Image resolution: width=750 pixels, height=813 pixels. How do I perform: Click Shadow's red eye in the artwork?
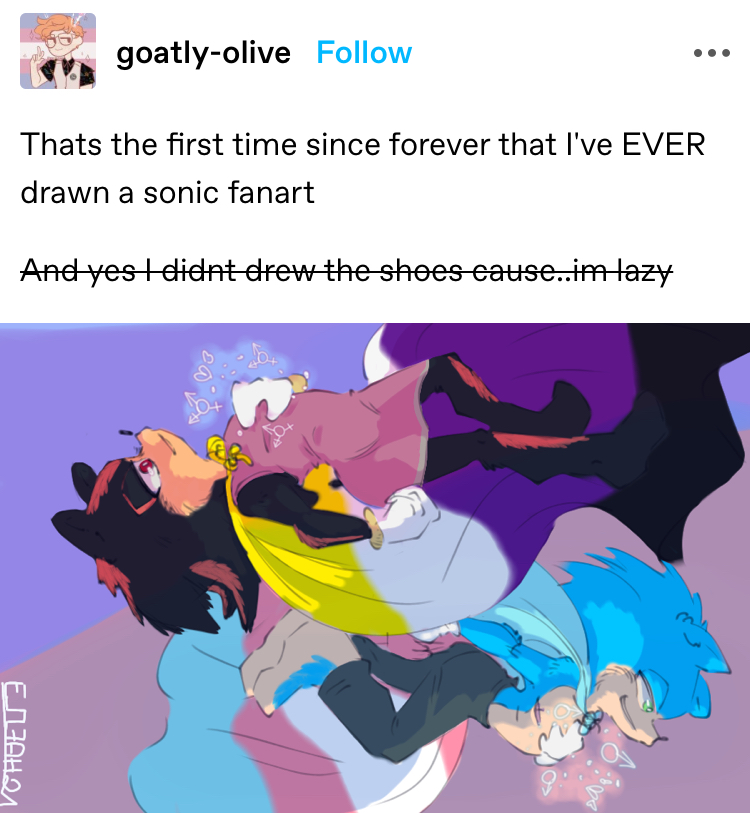(x=146, y=470)
